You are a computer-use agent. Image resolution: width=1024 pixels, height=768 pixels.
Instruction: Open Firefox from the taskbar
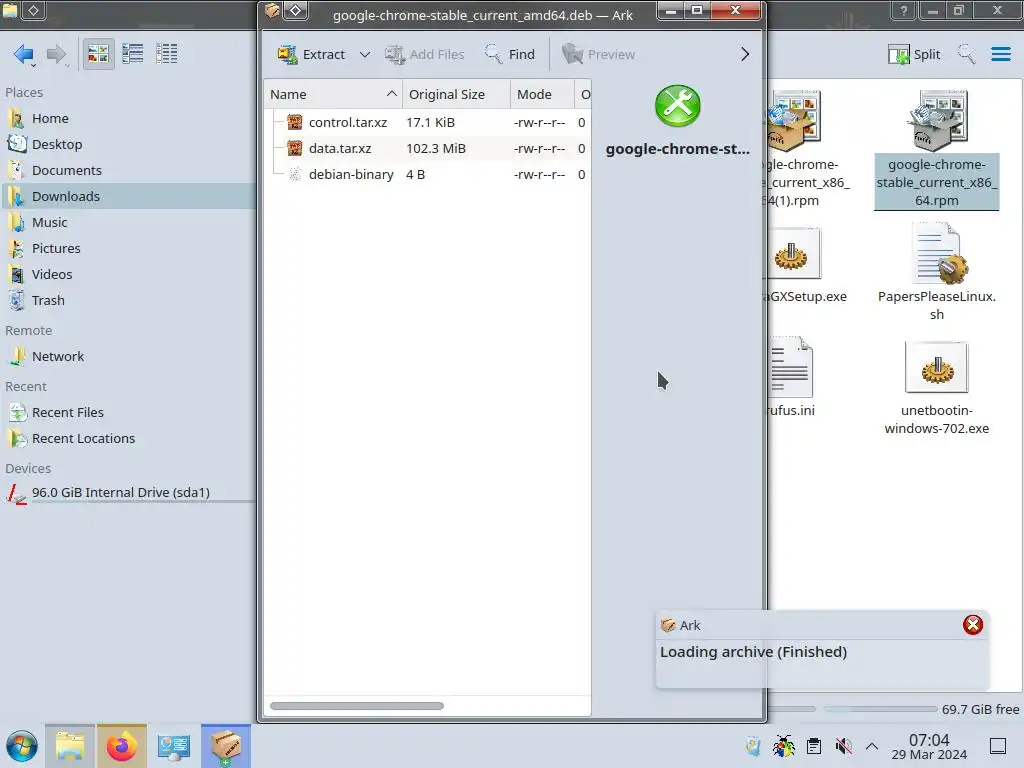coord(121,746)
